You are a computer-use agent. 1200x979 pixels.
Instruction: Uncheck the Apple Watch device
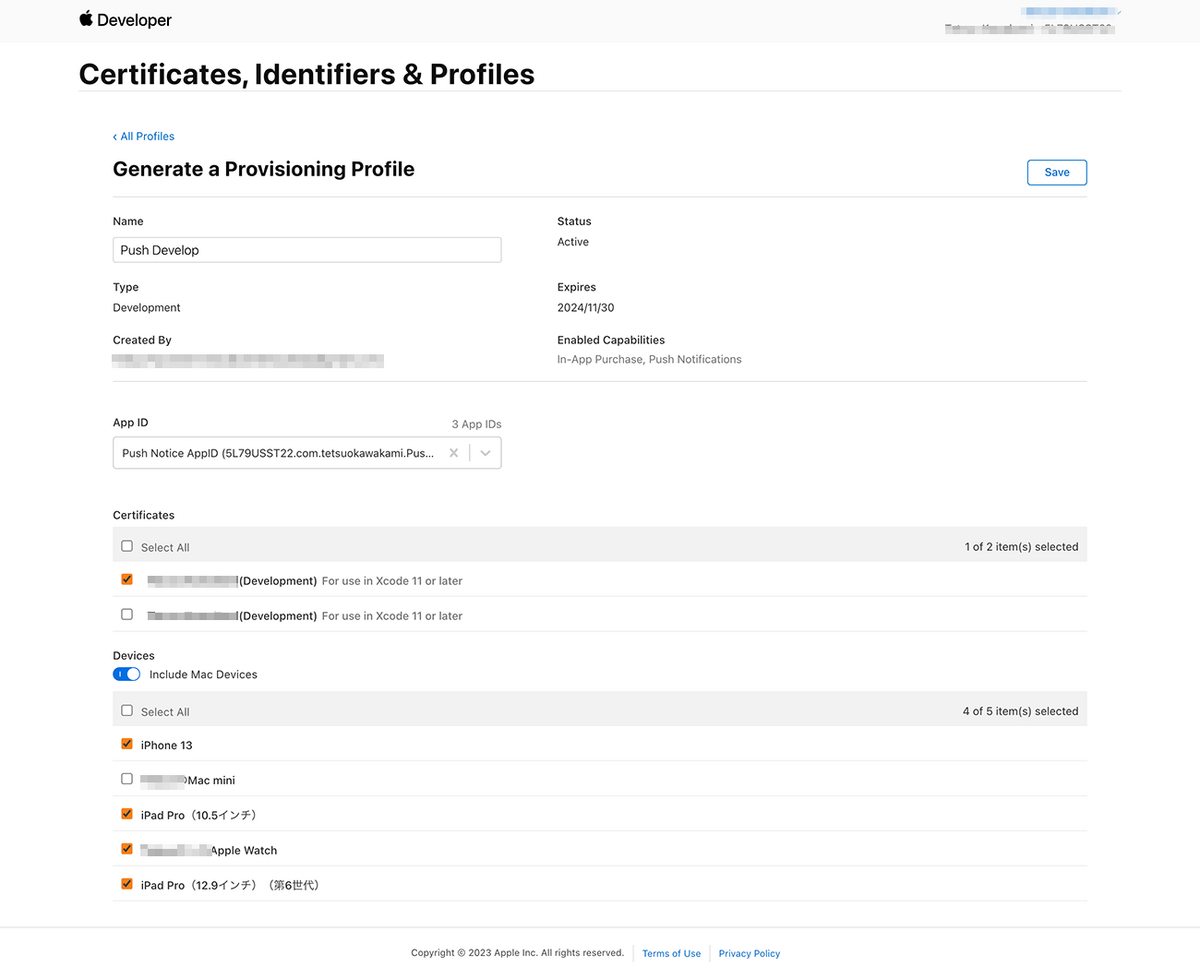pyautogui.click(x=127, y=849)
